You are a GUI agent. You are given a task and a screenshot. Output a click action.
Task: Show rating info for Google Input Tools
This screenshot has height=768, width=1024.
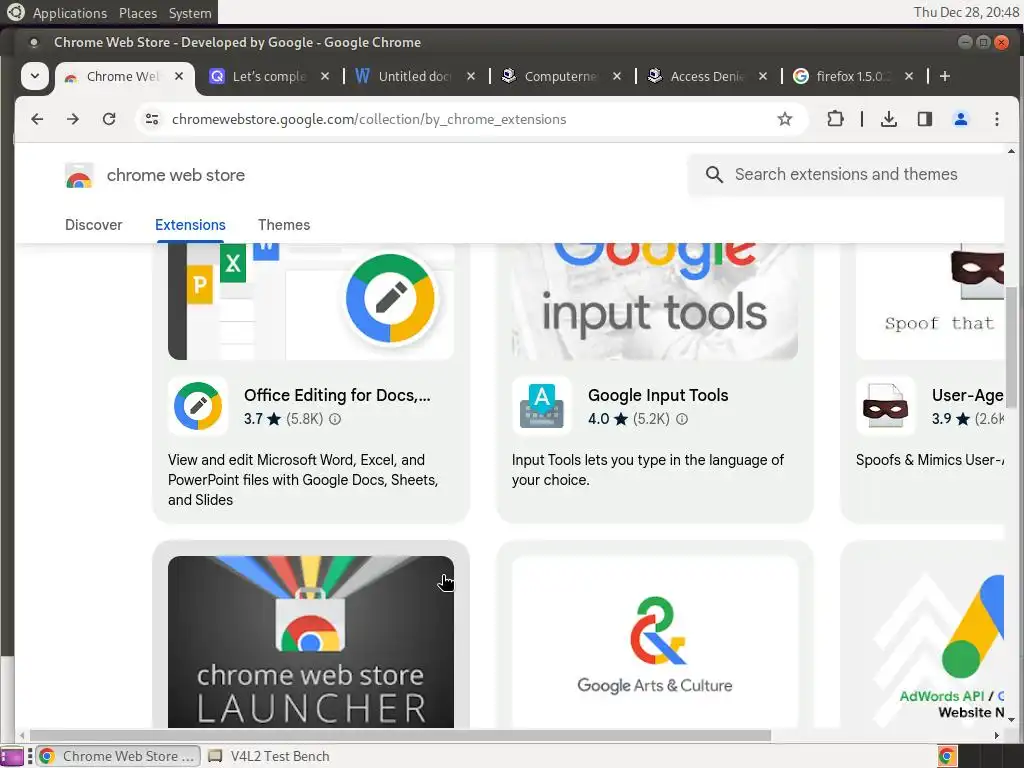tap(682, 419)
